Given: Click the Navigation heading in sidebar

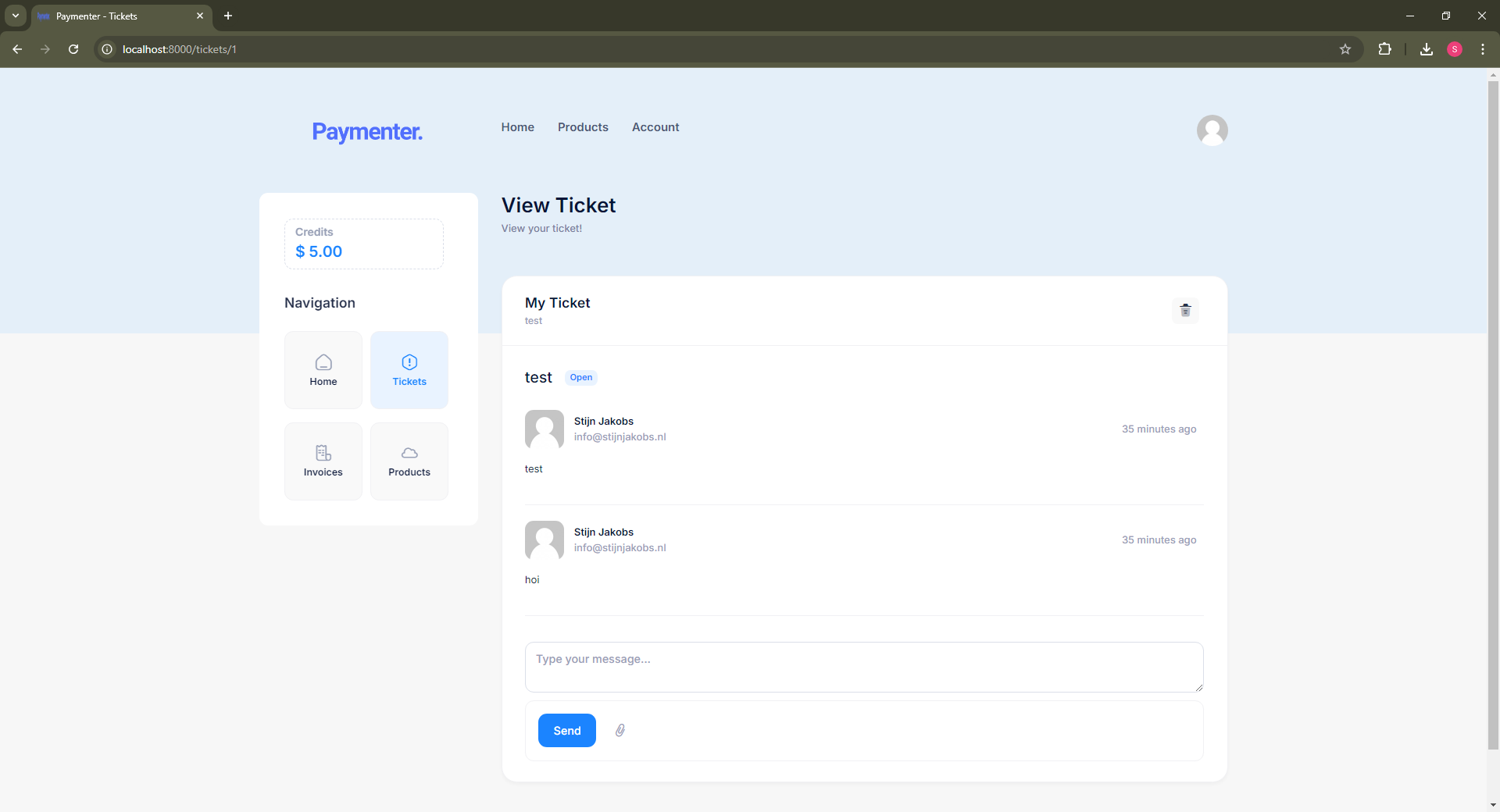Looking at the screenshot, I should click(x=320, y=303).
